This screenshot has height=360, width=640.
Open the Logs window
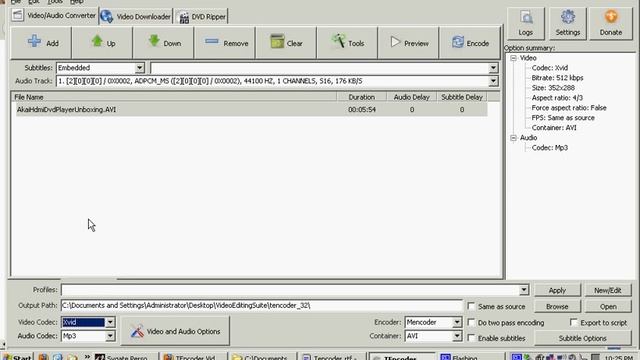click(526, 23)
